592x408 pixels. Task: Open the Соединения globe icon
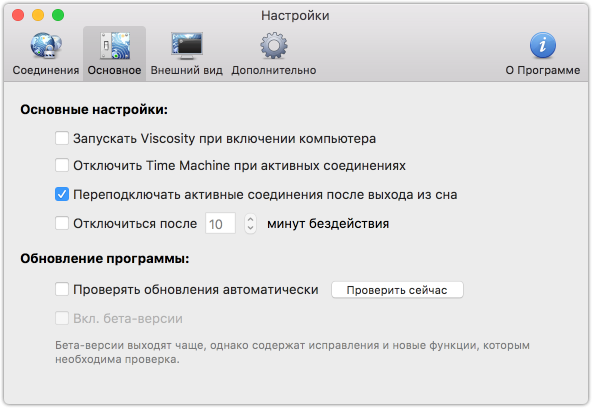coord(46,46)
